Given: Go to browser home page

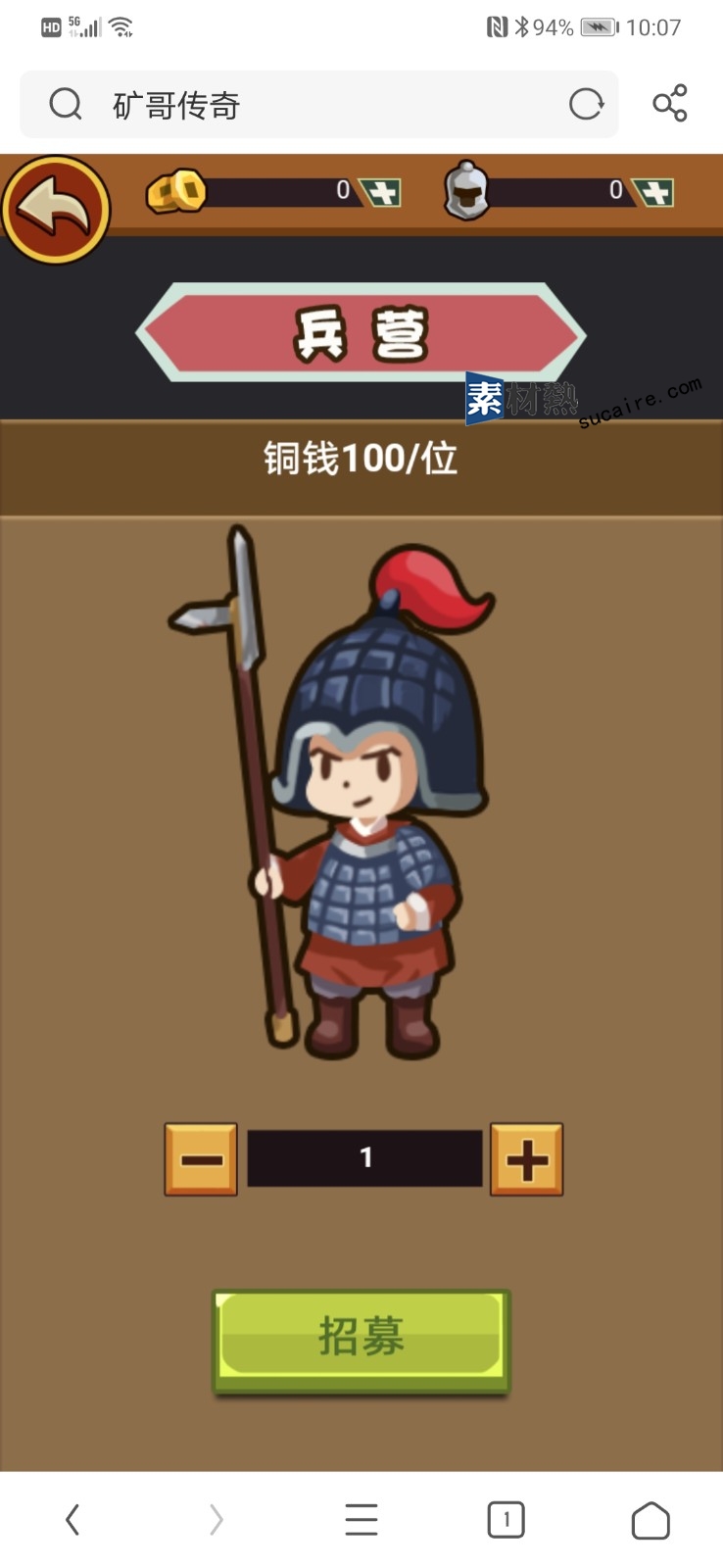Looking at the screenshot, I should point(651,1520).
